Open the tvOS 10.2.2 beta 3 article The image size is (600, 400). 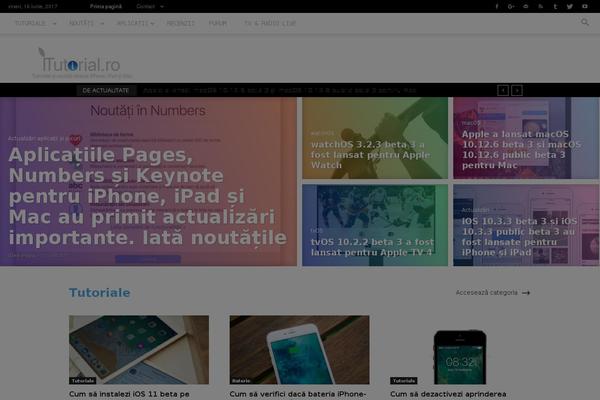pos(372,247)
